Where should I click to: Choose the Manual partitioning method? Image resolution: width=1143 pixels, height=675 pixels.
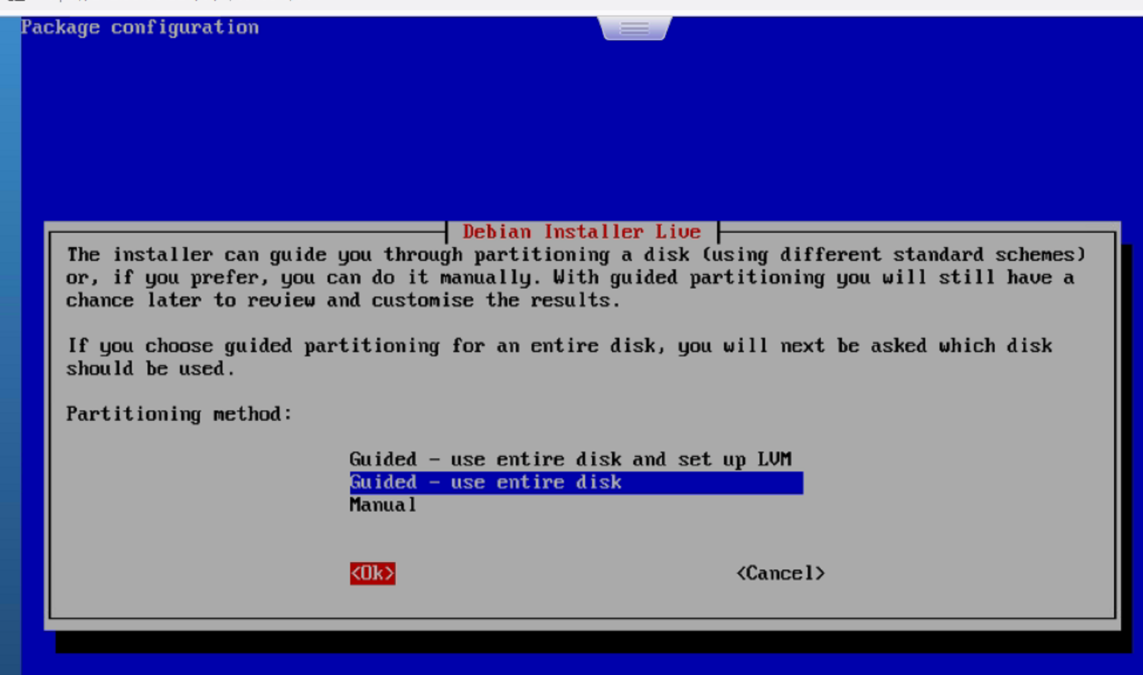click(383, 505)
